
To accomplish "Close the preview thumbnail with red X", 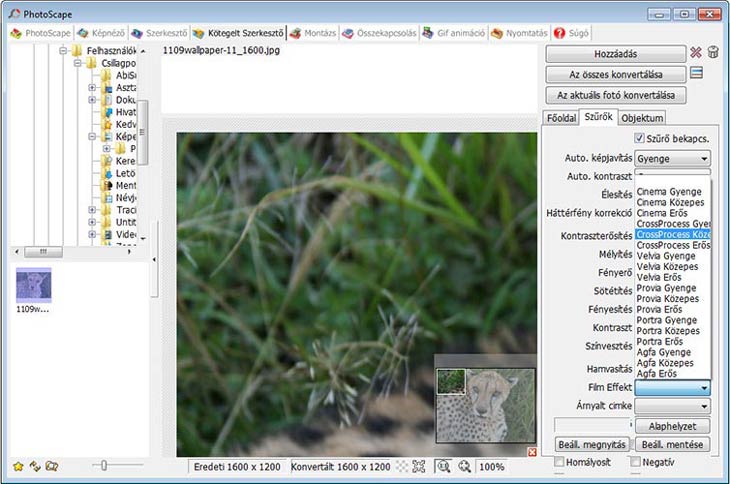I will click(x=532, y=453).
